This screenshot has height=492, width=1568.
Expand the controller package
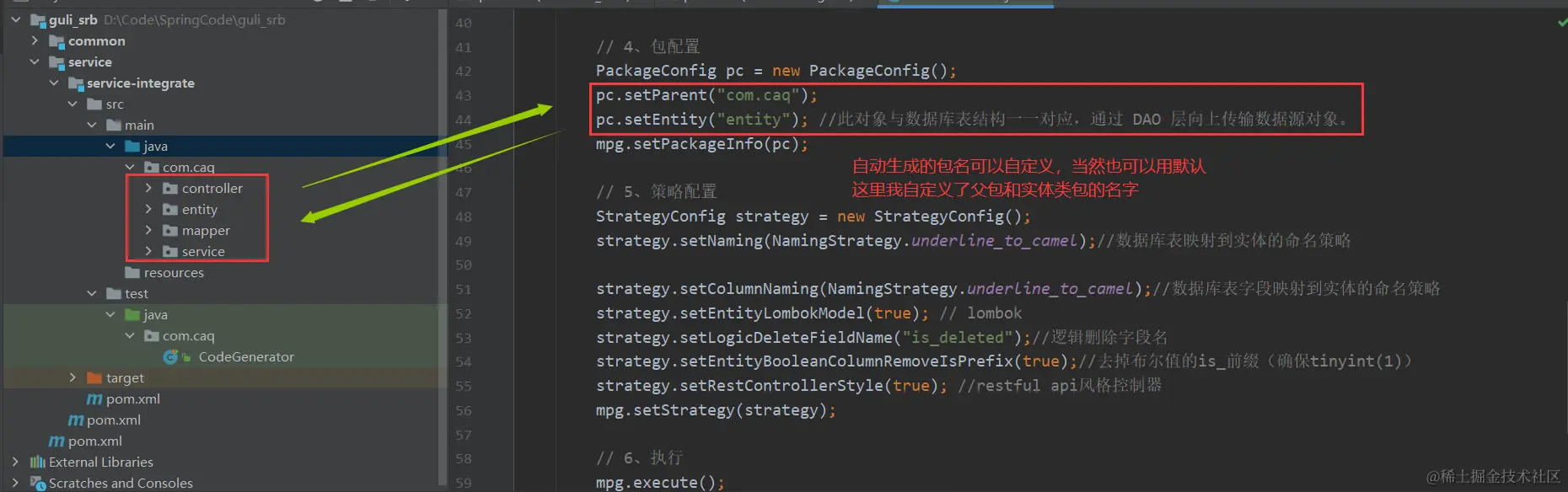[x=149, y=188]
